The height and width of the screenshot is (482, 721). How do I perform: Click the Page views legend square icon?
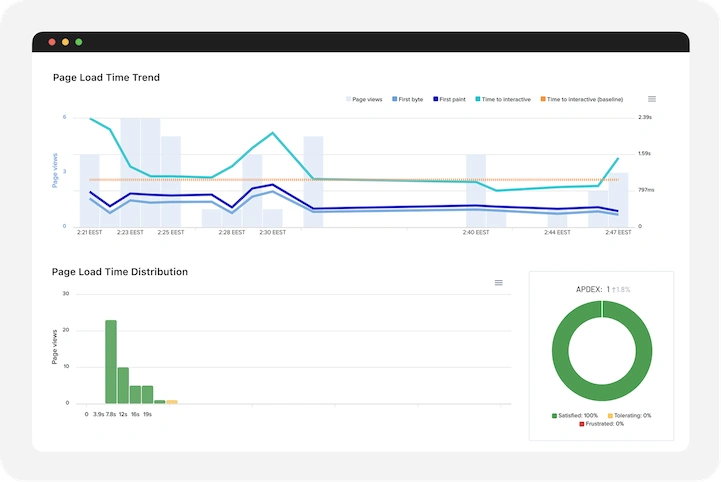(x=349, y=100)
